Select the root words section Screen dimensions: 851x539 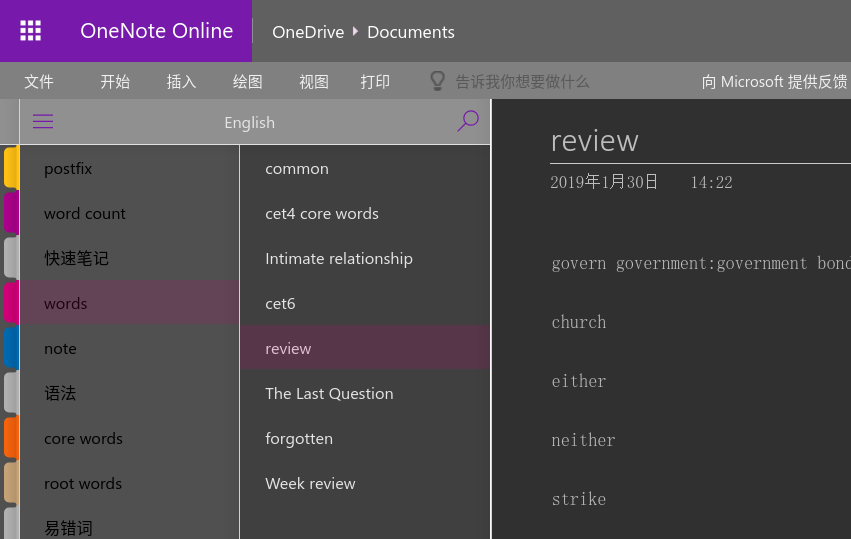click(x=129, y=483)
